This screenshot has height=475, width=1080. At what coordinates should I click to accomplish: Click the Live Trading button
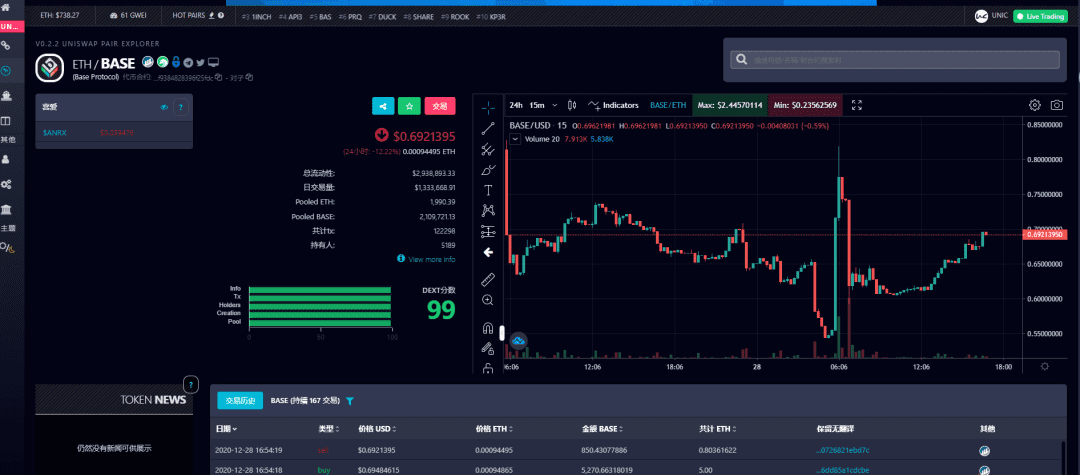pyautogui.click(x=1040, y=16)
